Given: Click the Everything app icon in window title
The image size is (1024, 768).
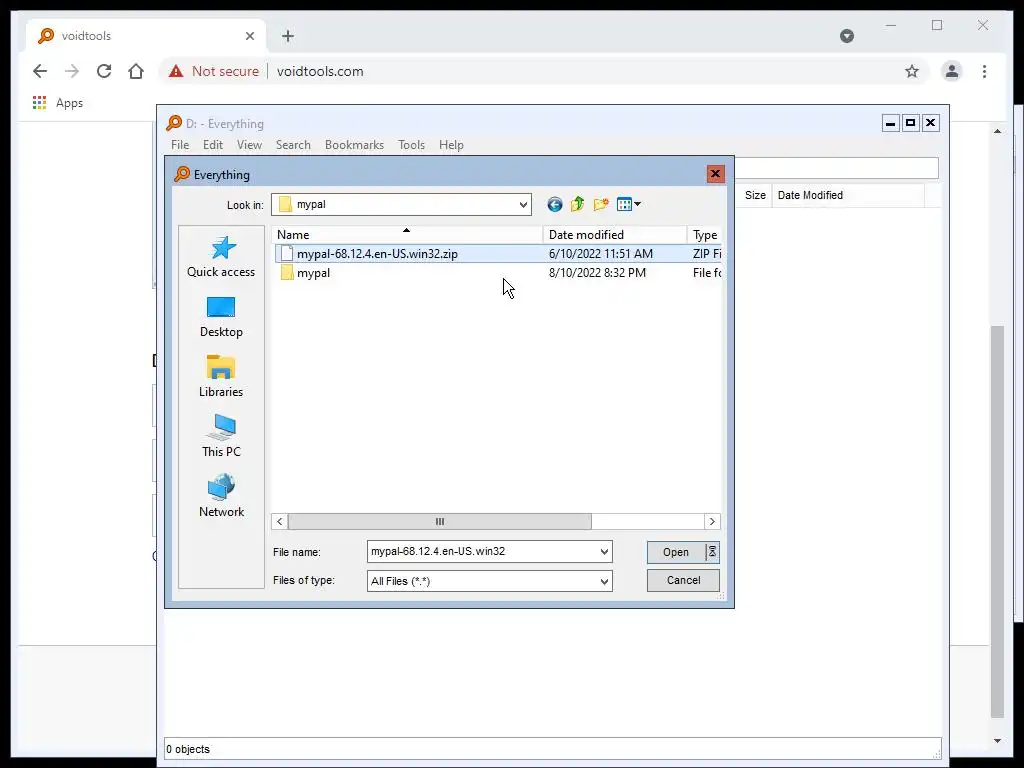Looking at the screenshot, I should coord(174,123).
